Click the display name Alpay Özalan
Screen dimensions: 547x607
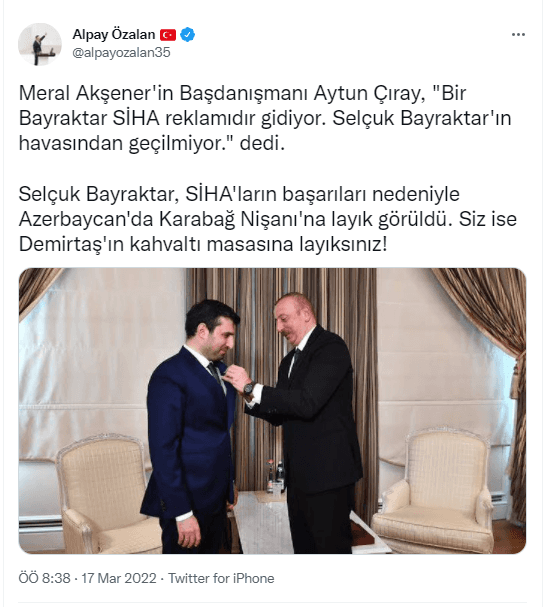tap(114, 35)
